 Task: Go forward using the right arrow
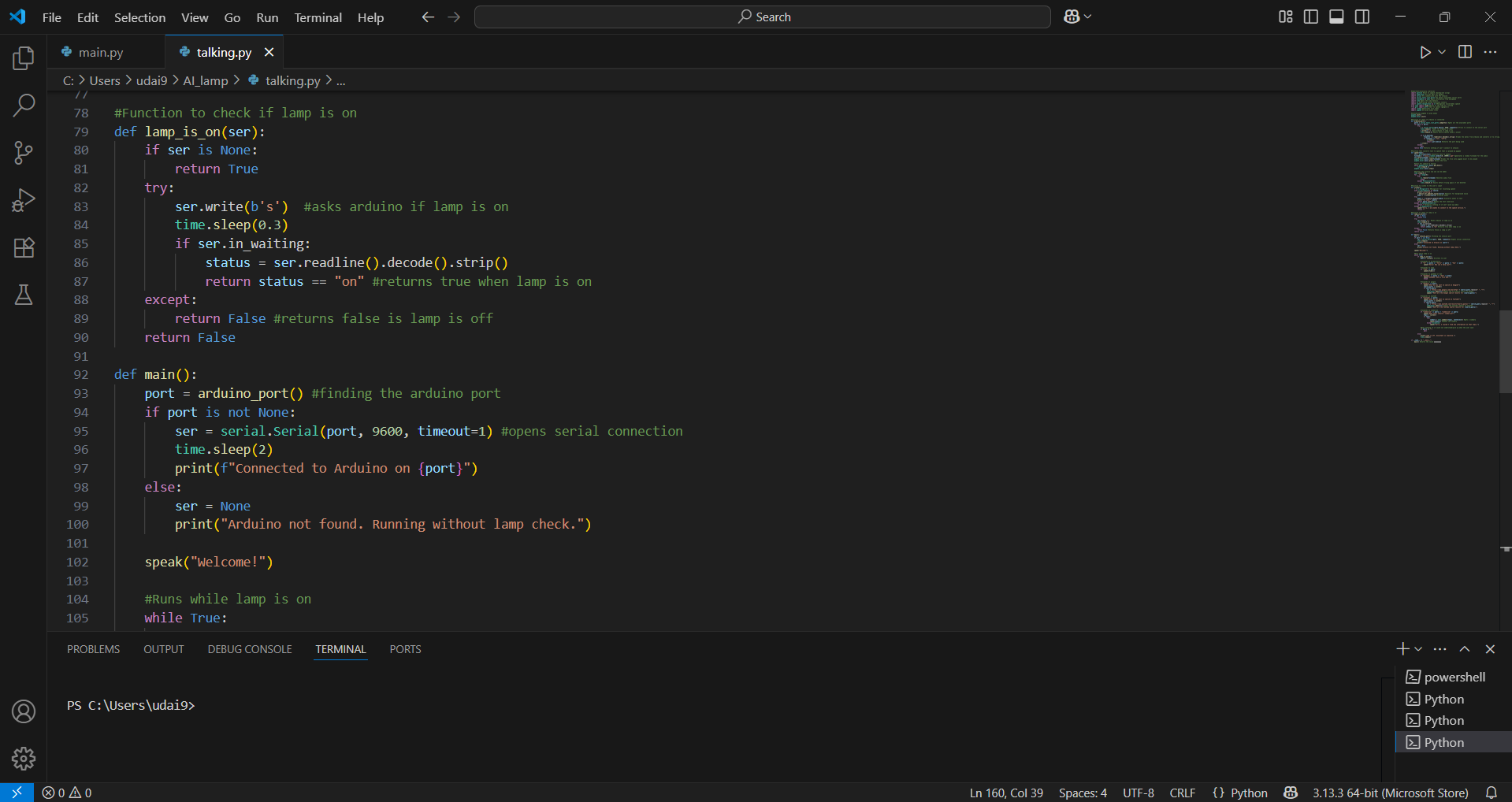coord(454,17)
